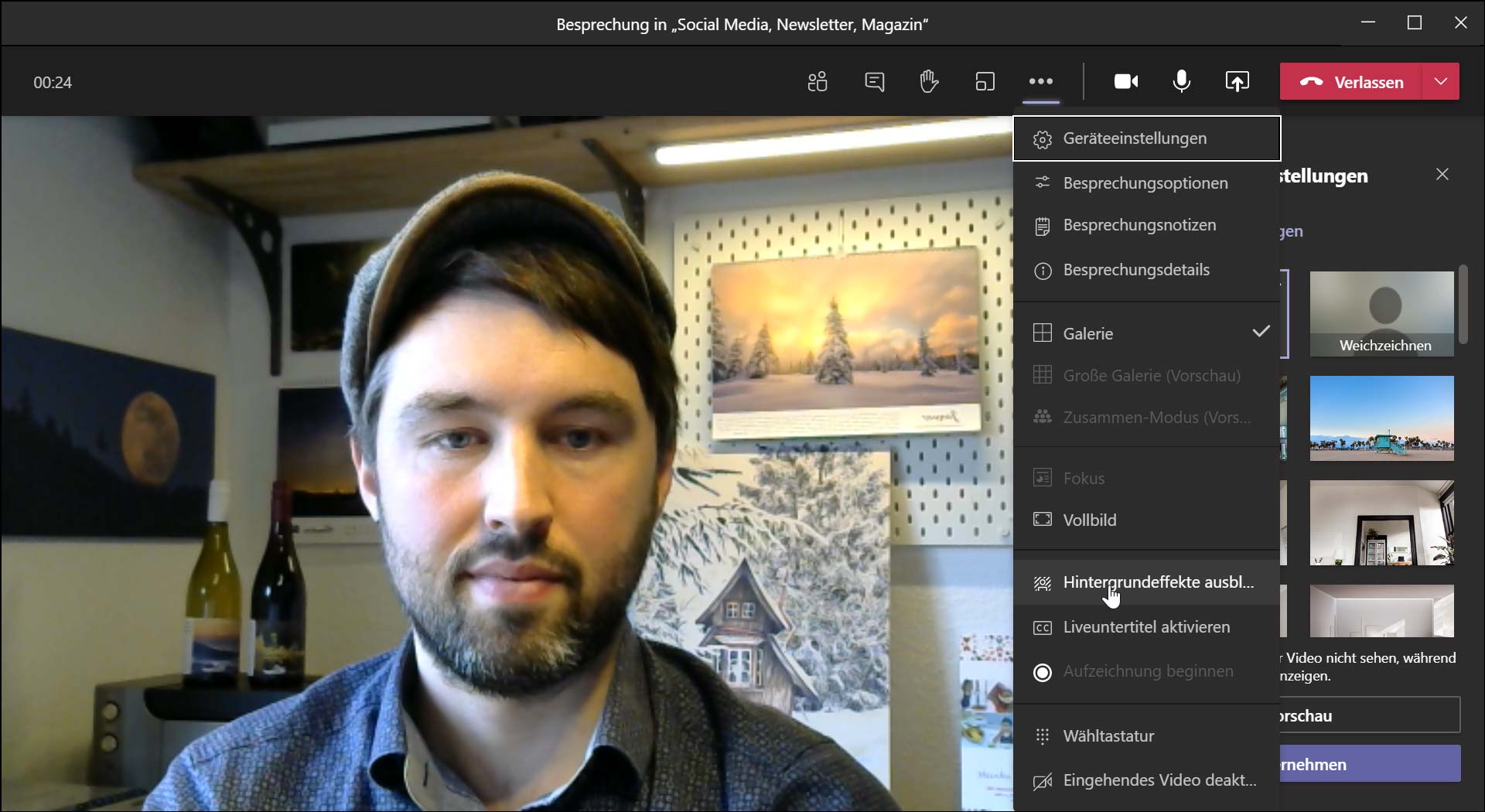Close the background settings panel
This screenshot has height=812, width=1485.
pos(1442,175)
